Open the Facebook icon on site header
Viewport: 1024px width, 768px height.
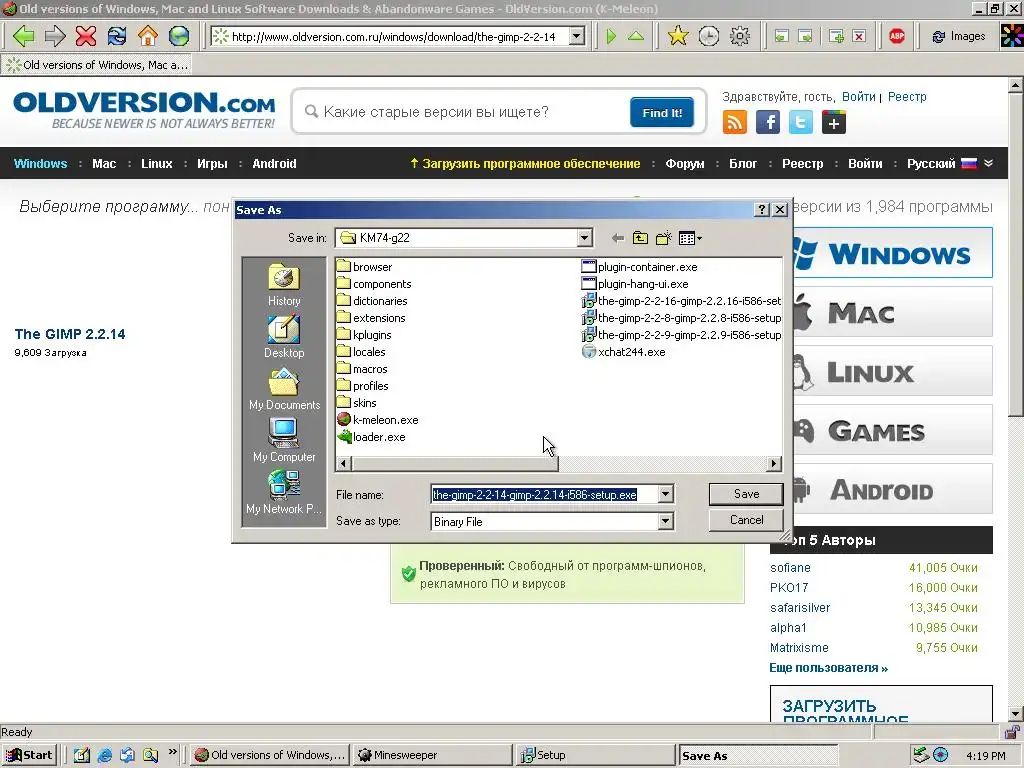click(x=768, y=122)
